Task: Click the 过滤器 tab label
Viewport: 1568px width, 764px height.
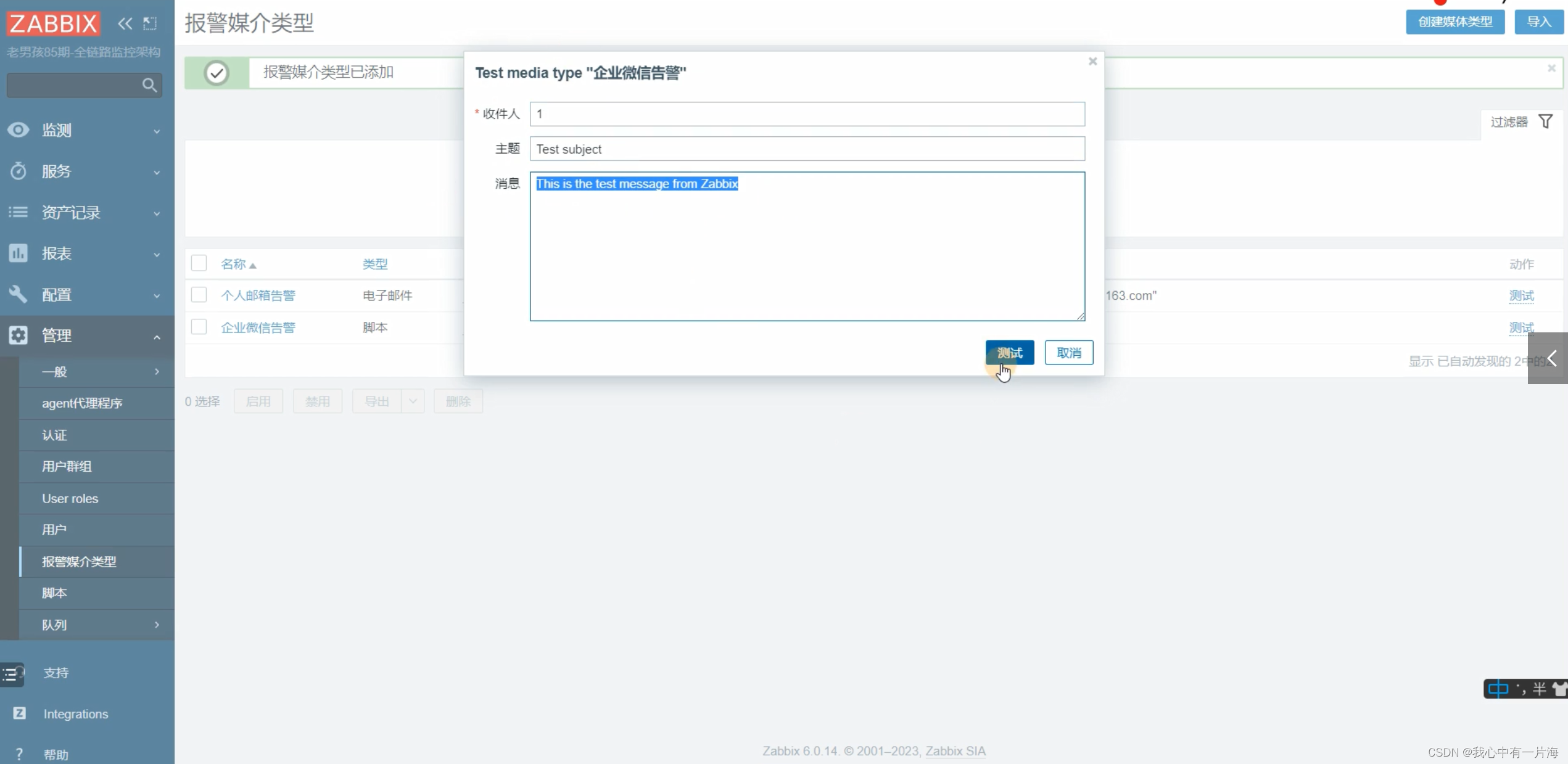Action: 1509,122
